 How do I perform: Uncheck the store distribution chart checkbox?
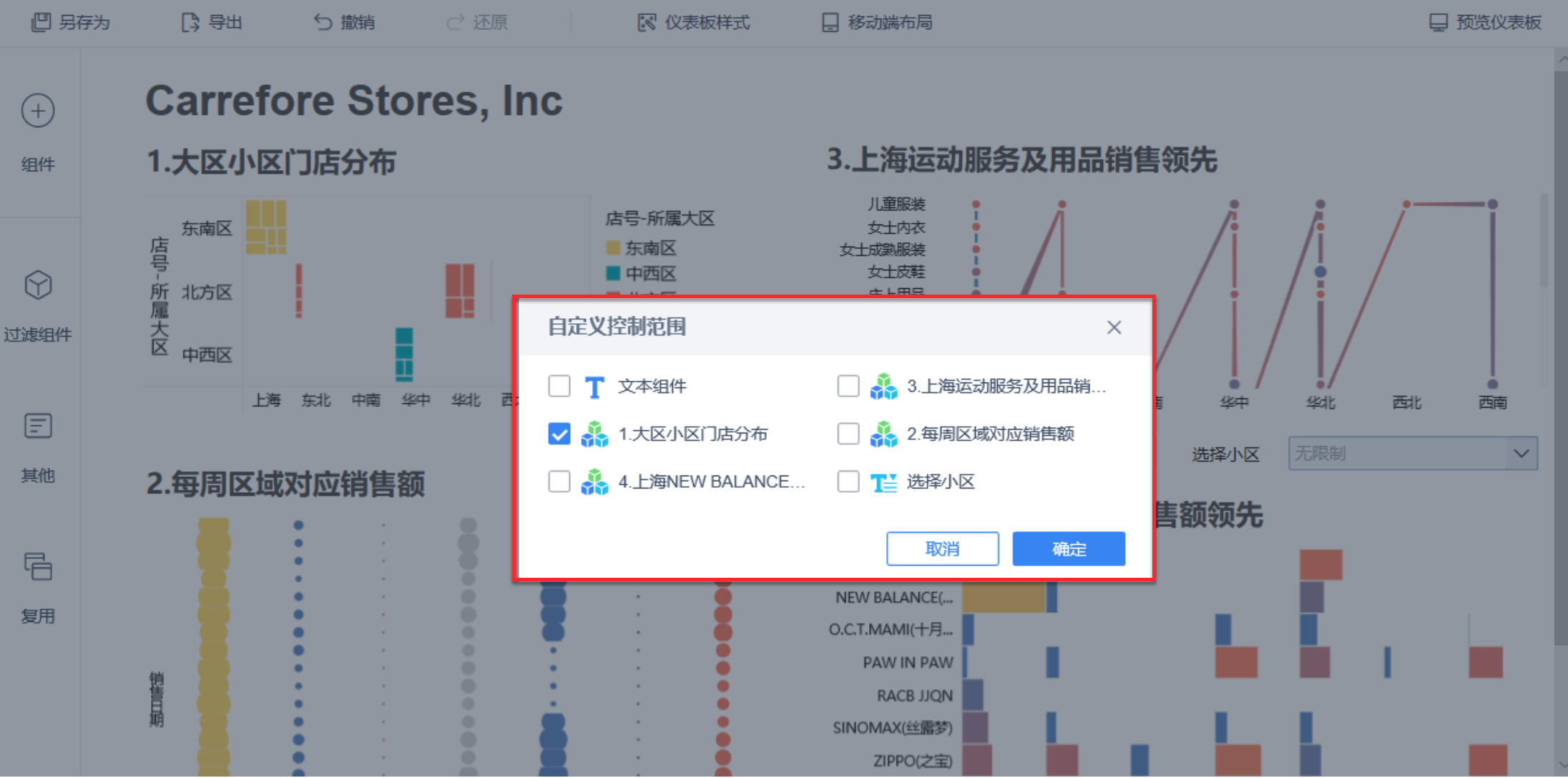(559, 434)
